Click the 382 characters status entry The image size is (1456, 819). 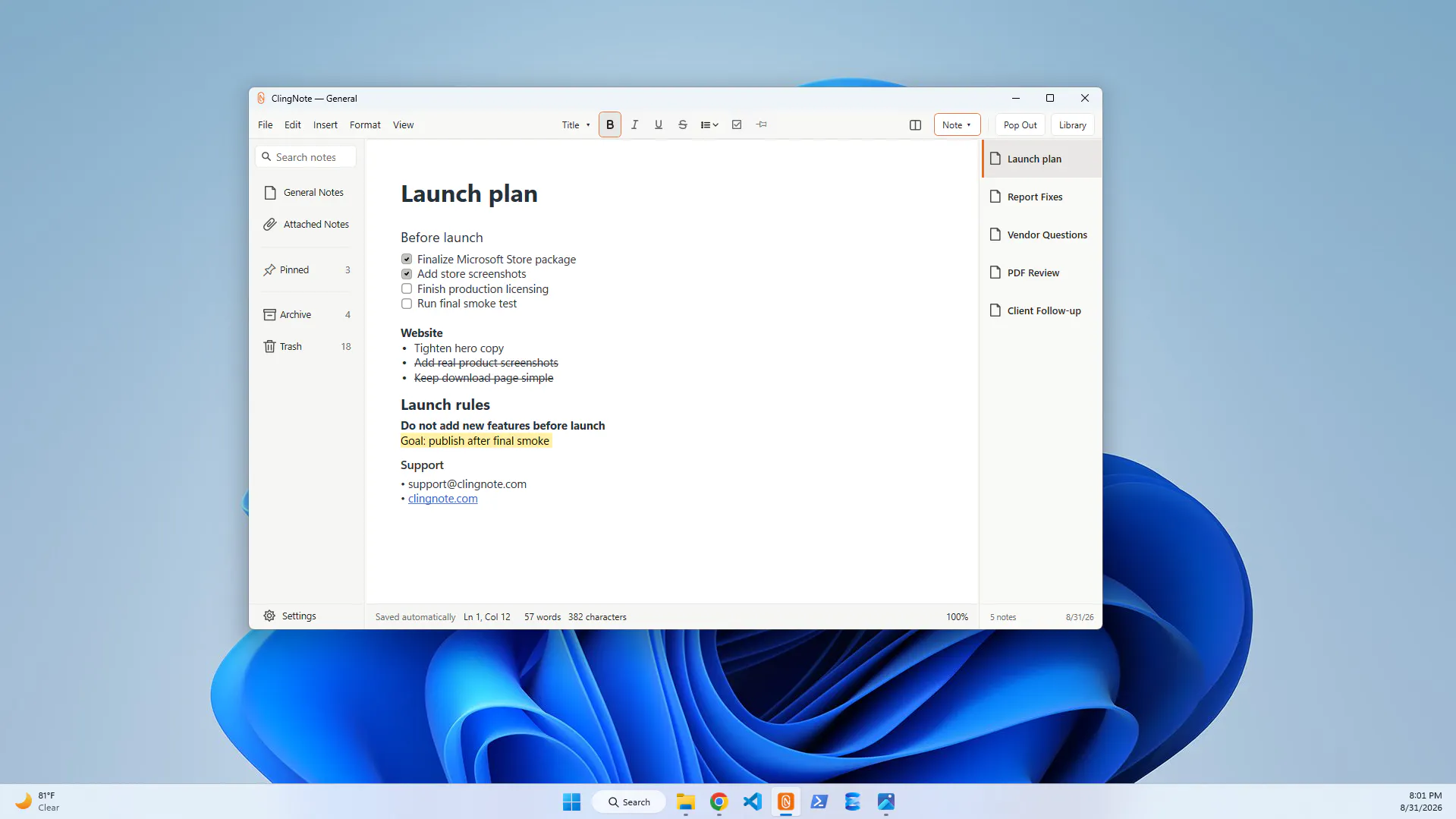coord(597,617)
